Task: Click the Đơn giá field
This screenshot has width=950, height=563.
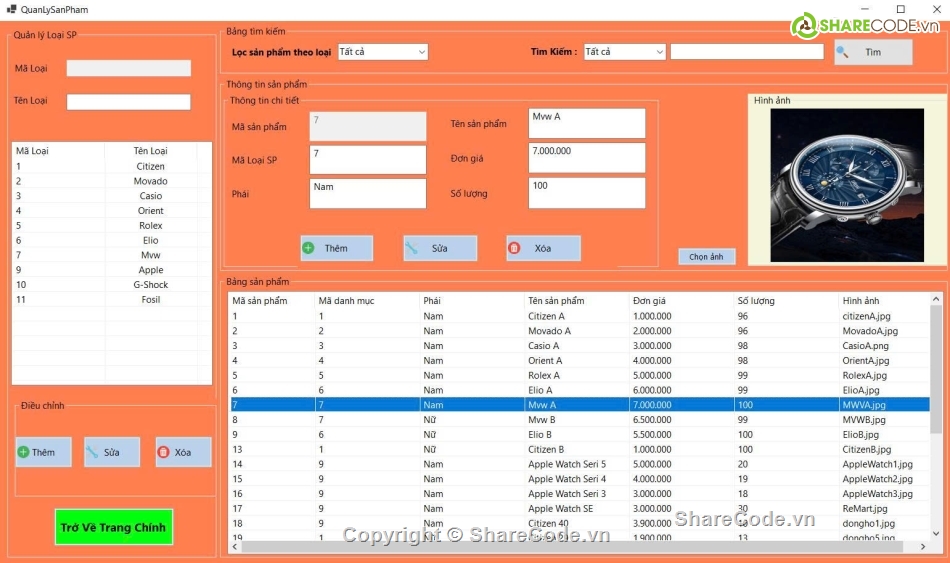Action: [586, 158]
